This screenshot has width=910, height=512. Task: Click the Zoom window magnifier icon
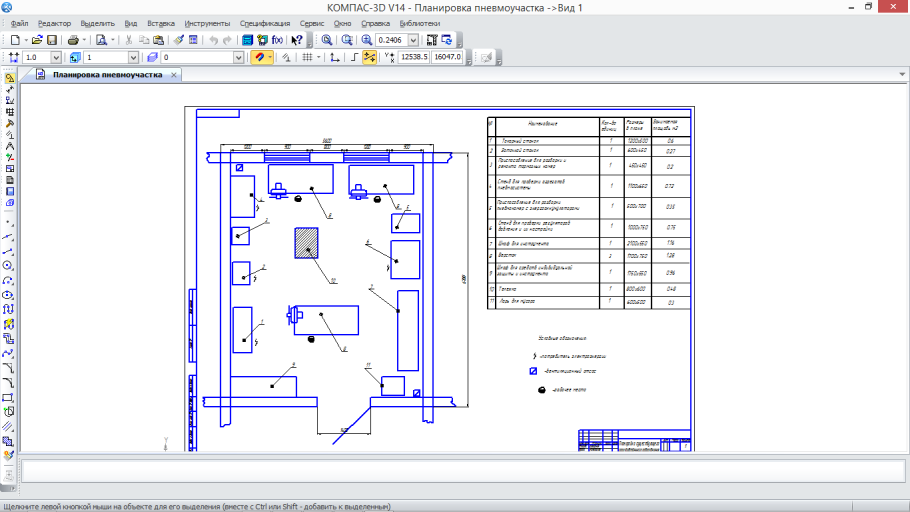coord(327,40)
